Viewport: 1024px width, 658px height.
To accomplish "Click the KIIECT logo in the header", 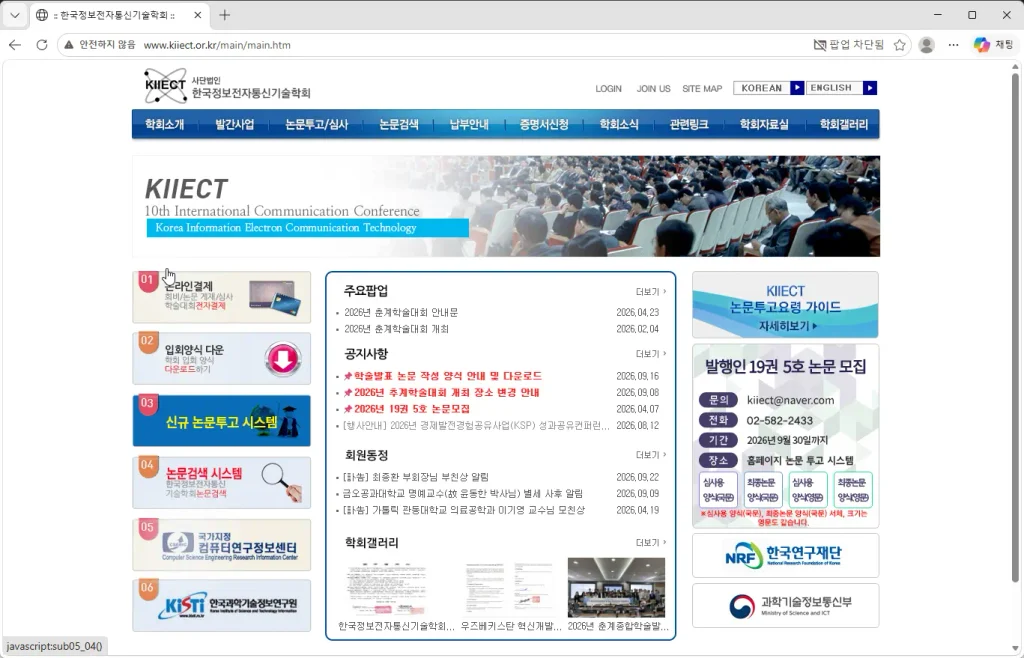I will click(227, 86).
